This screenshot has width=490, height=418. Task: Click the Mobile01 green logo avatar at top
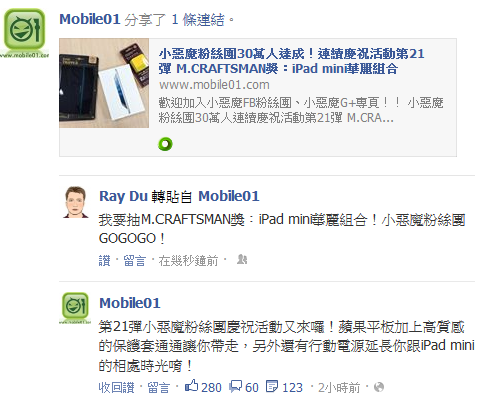(x=24, y=32)
